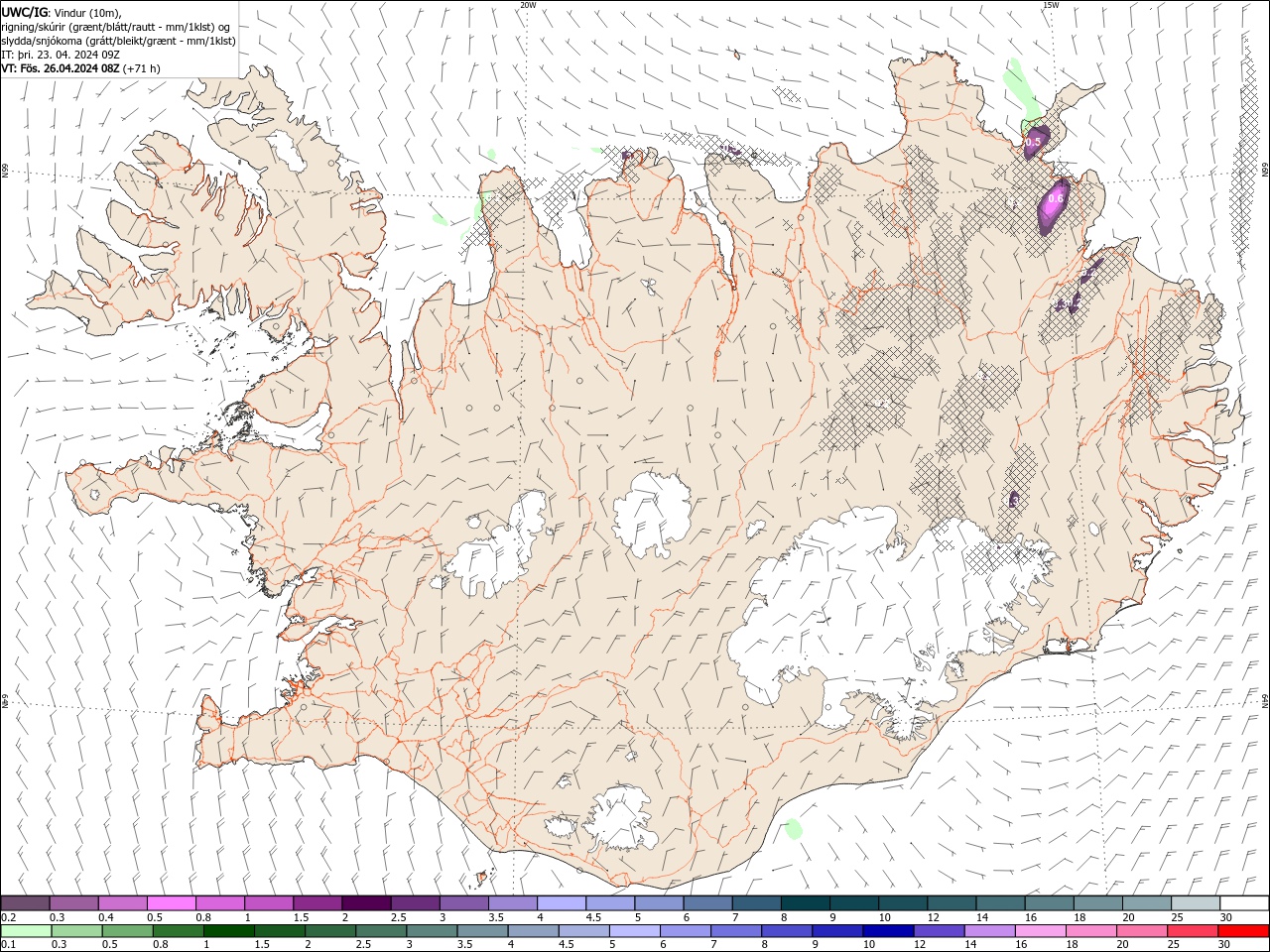Select the deep blue lower-scale swatch starting at 10

pyautogui.click(x=887, y=931)
